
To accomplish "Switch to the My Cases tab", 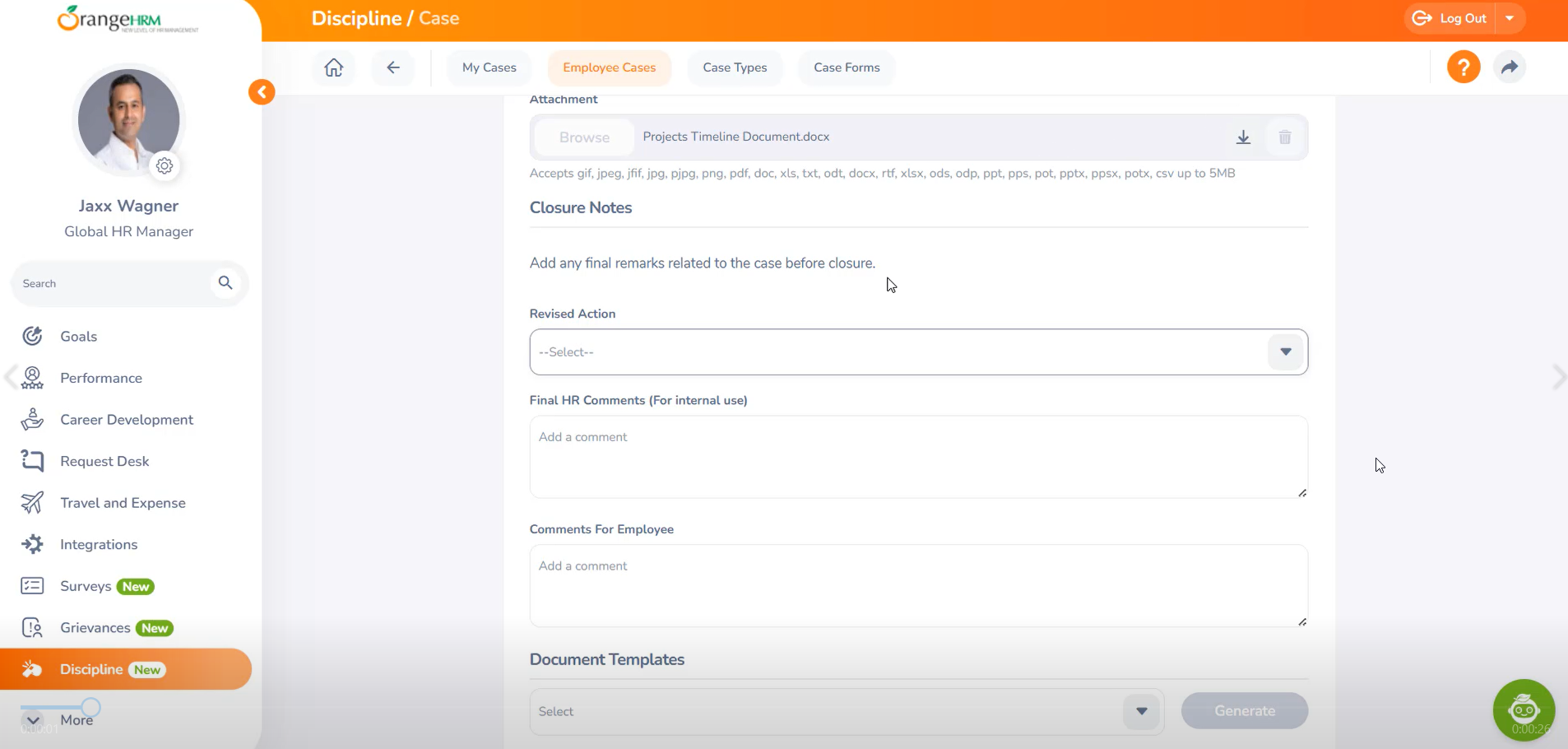I will pyautogui.click(x=489, y=67).
